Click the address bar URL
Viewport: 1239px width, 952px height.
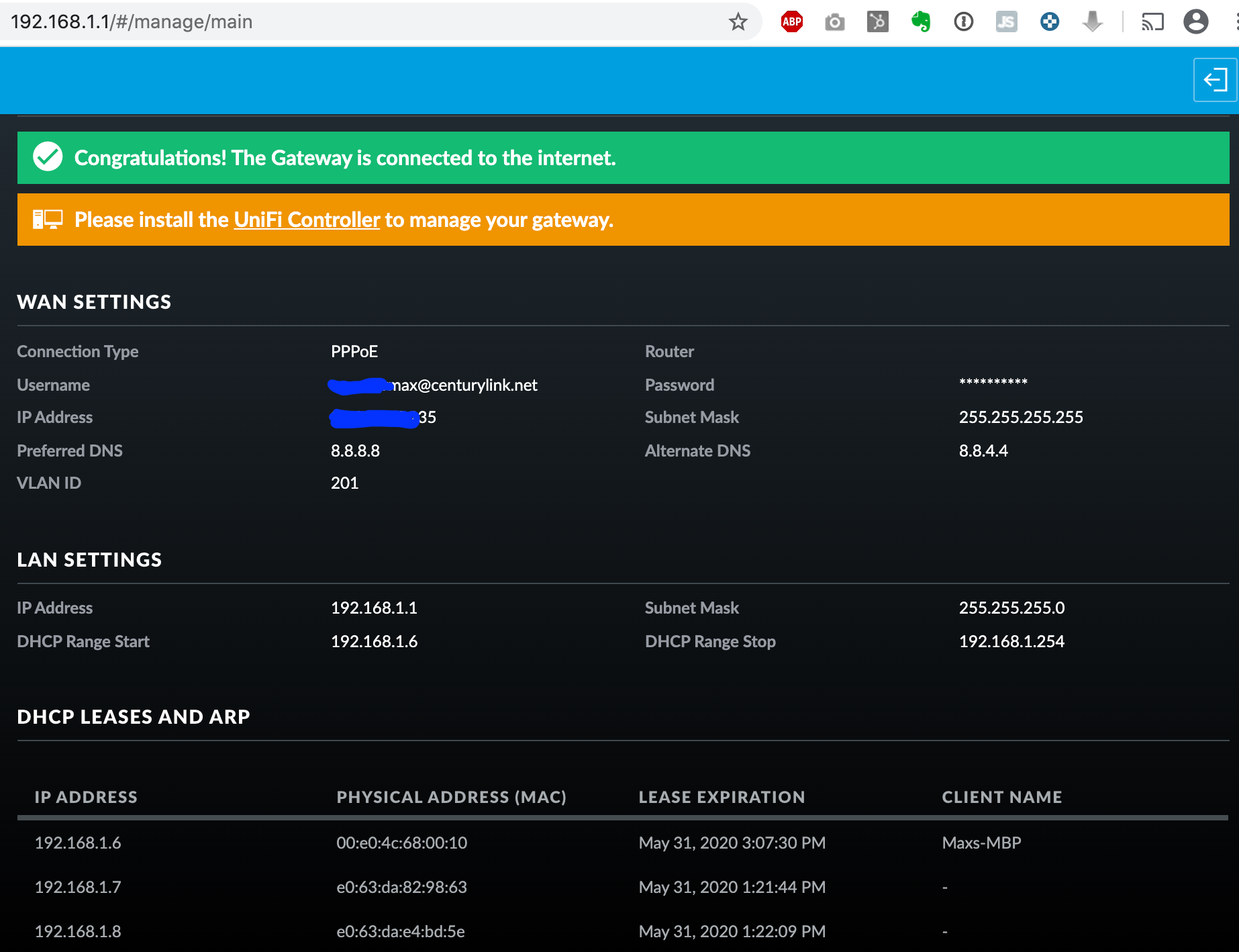click(x=132, y=22)
